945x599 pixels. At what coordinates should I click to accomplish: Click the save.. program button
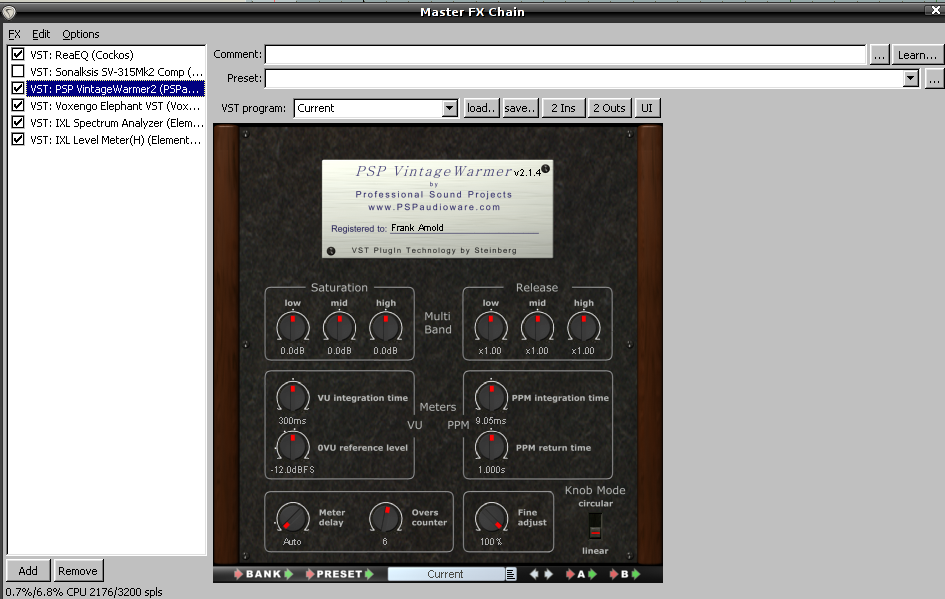coord(520,108)
